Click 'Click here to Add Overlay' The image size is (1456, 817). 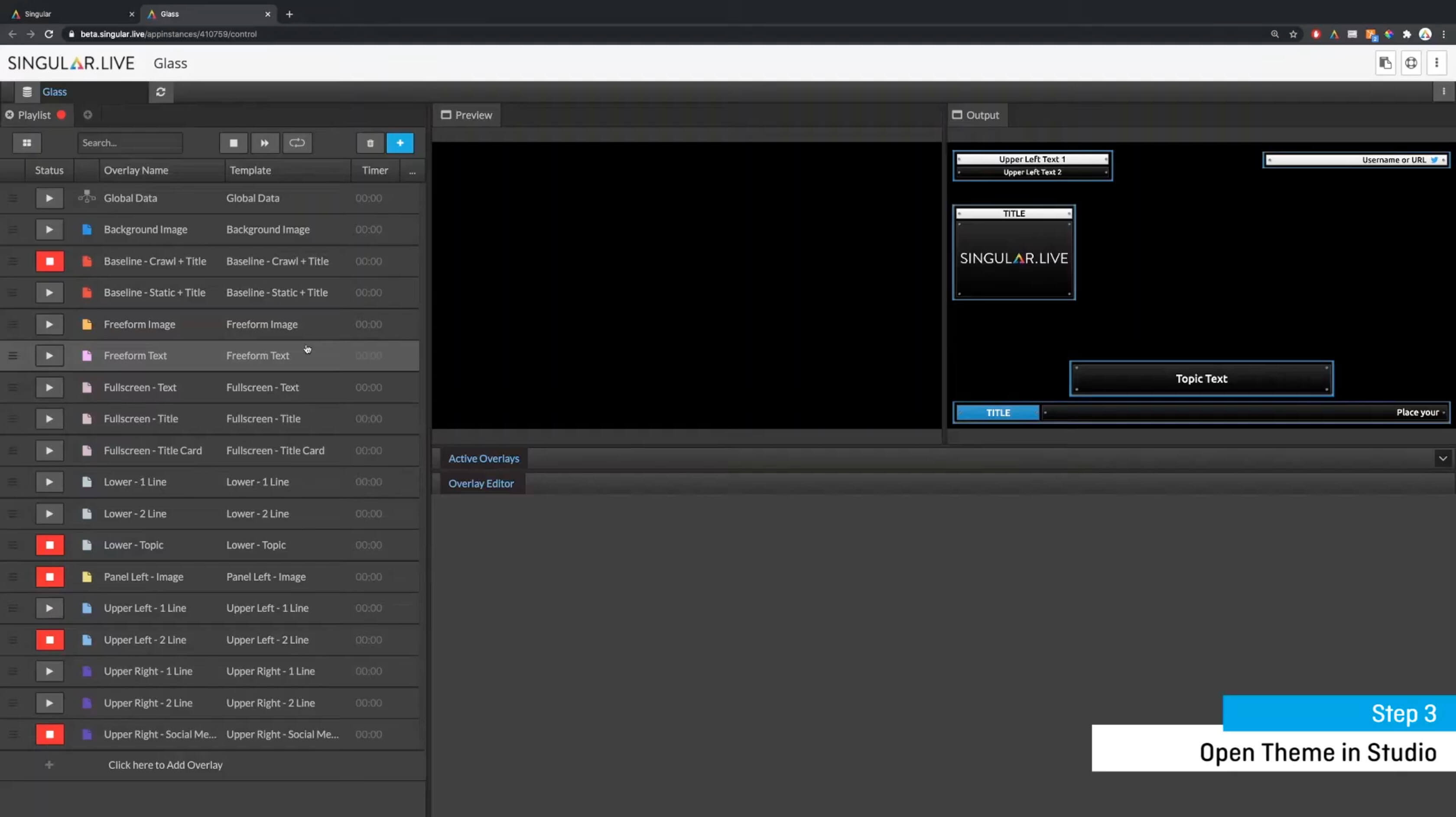[165, 765]
